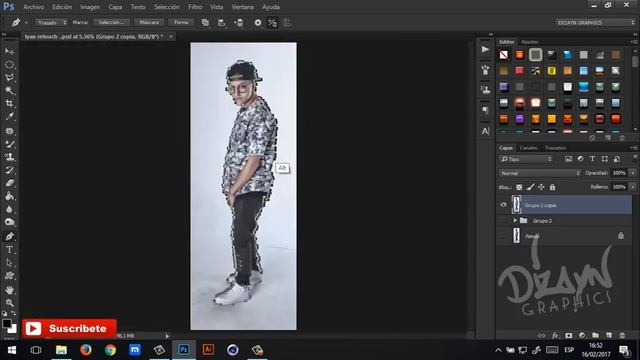640x360 pixels.
Task: Toggle lock image pixels
Action: (x=530, y=187)
